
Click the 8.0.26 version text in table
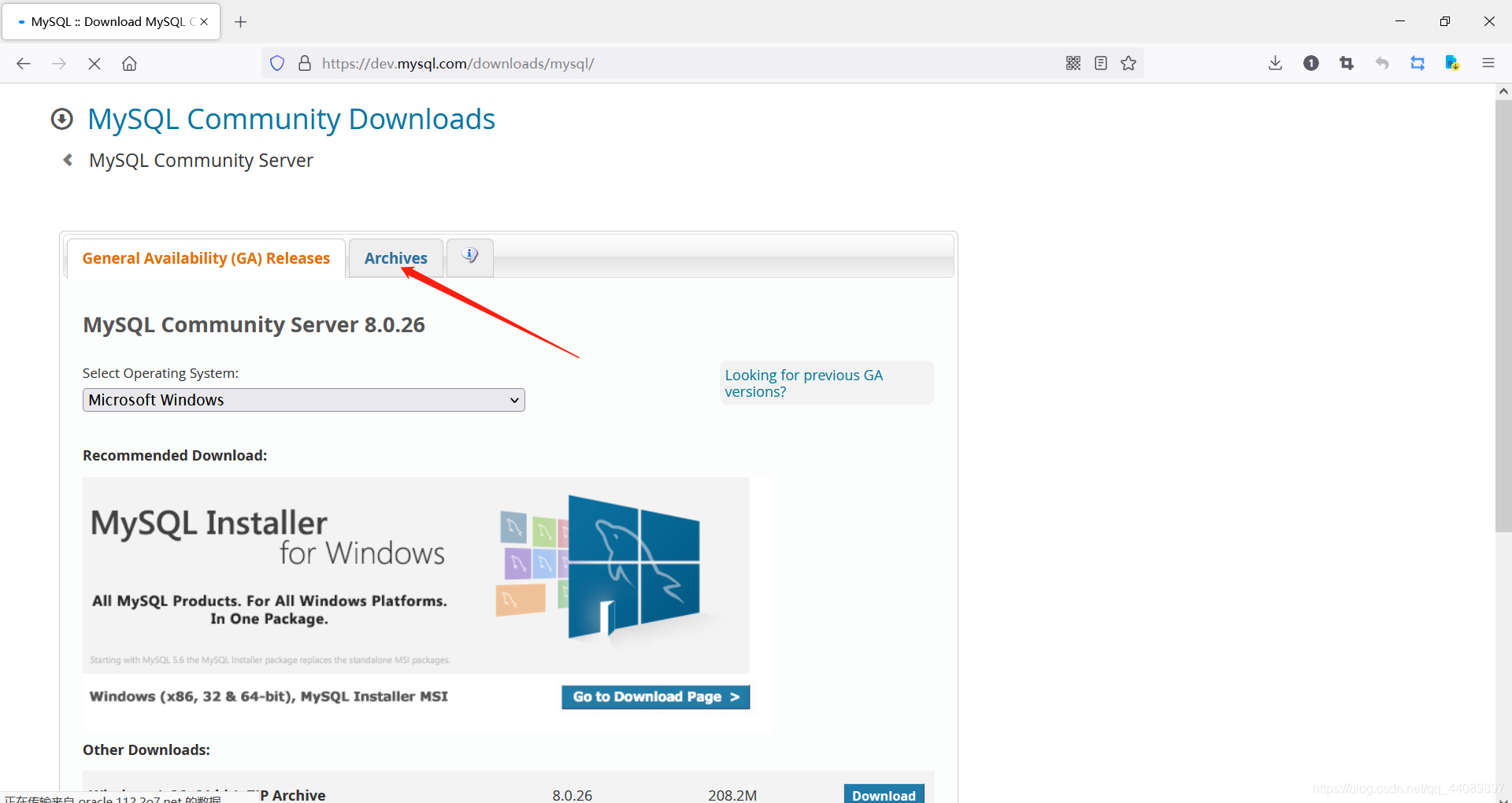pyautogui.click(x=572, y=795)
